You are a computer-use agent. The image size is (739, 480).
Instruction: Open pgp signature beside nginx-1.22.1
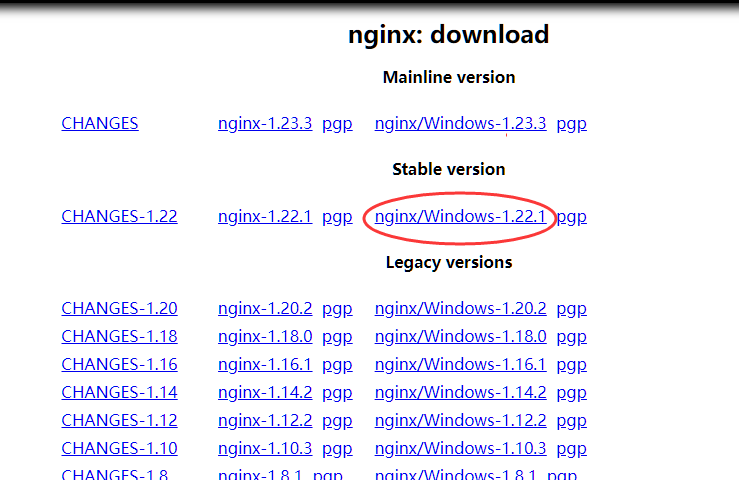point(337,217)
